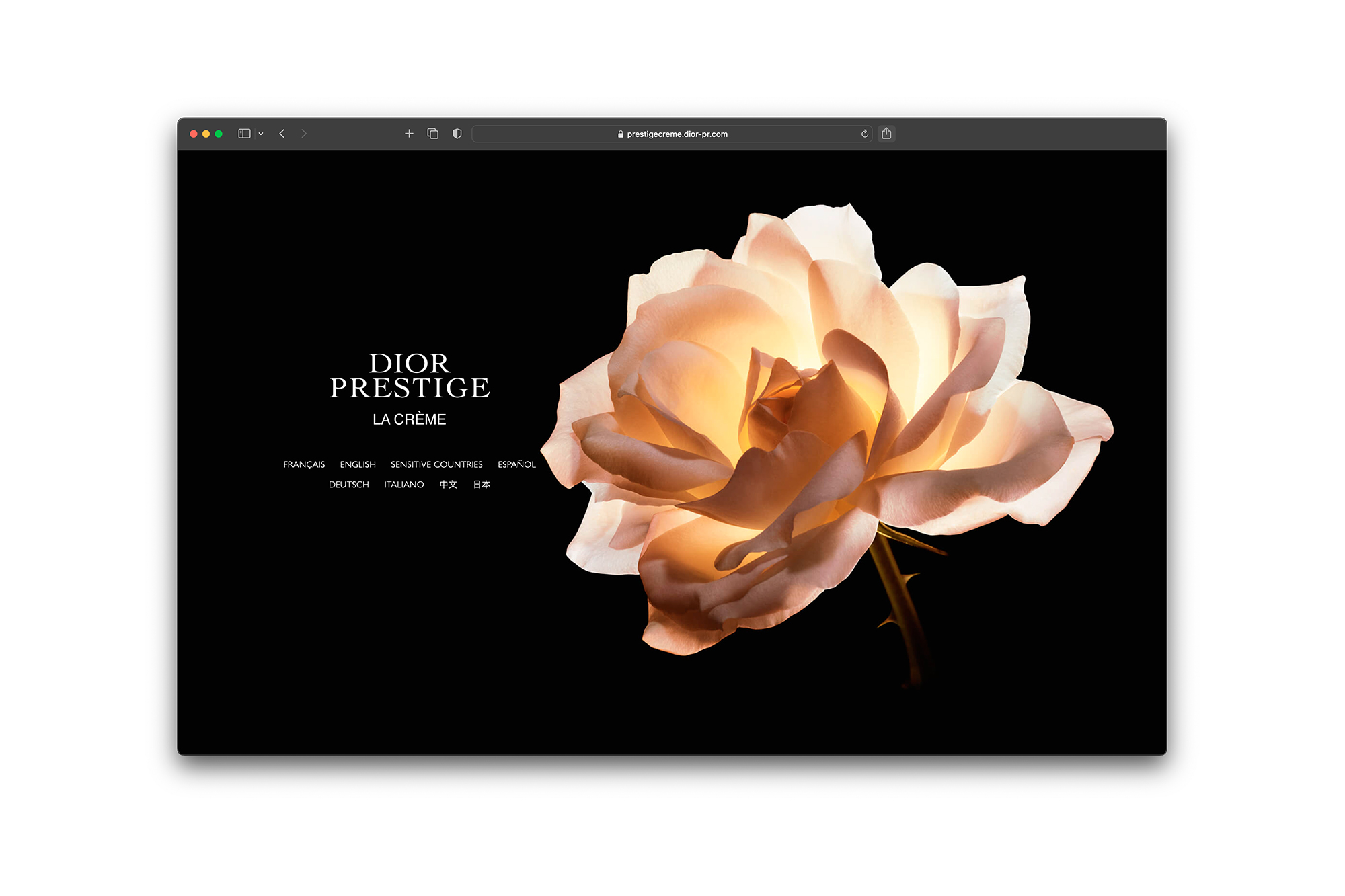Open the SENSITIVE COUNTRIES link
The image size is (1345, 896).
click(x=436, y=464)
